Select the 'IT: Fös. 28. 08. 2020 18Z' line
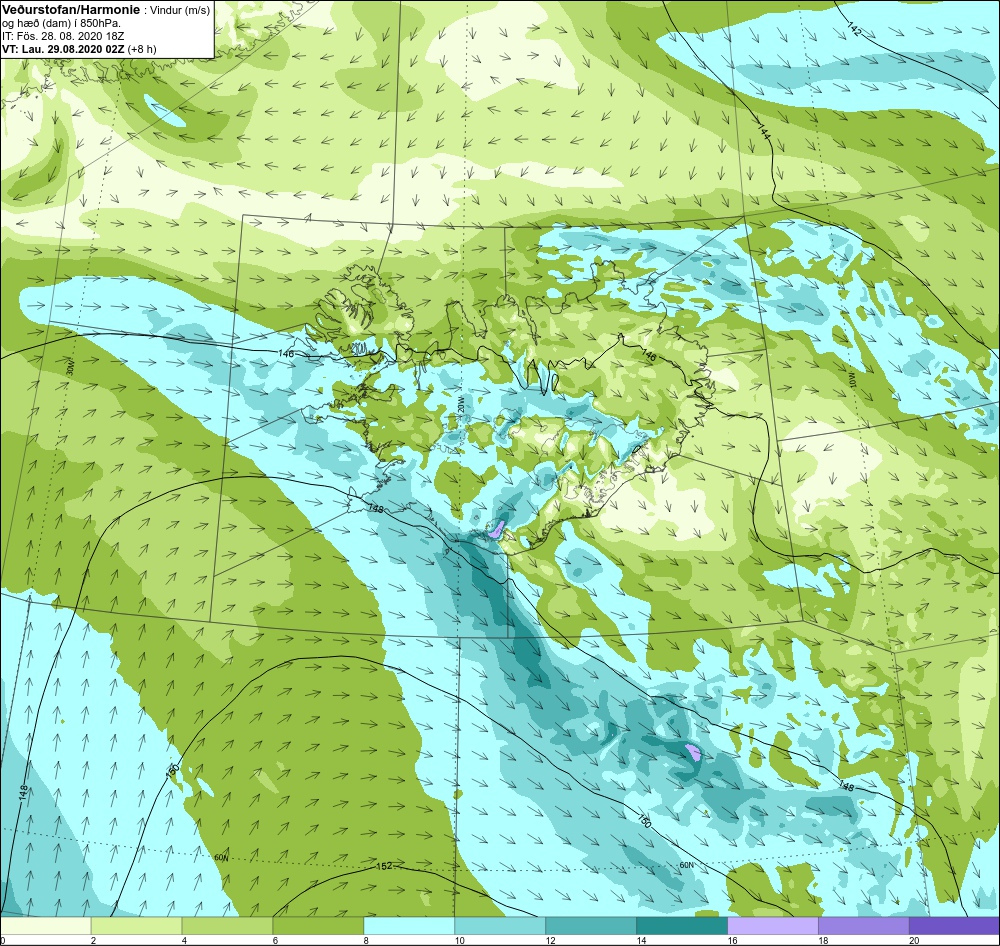Screen dimensions: 1000x946 [x=62, y=36]
